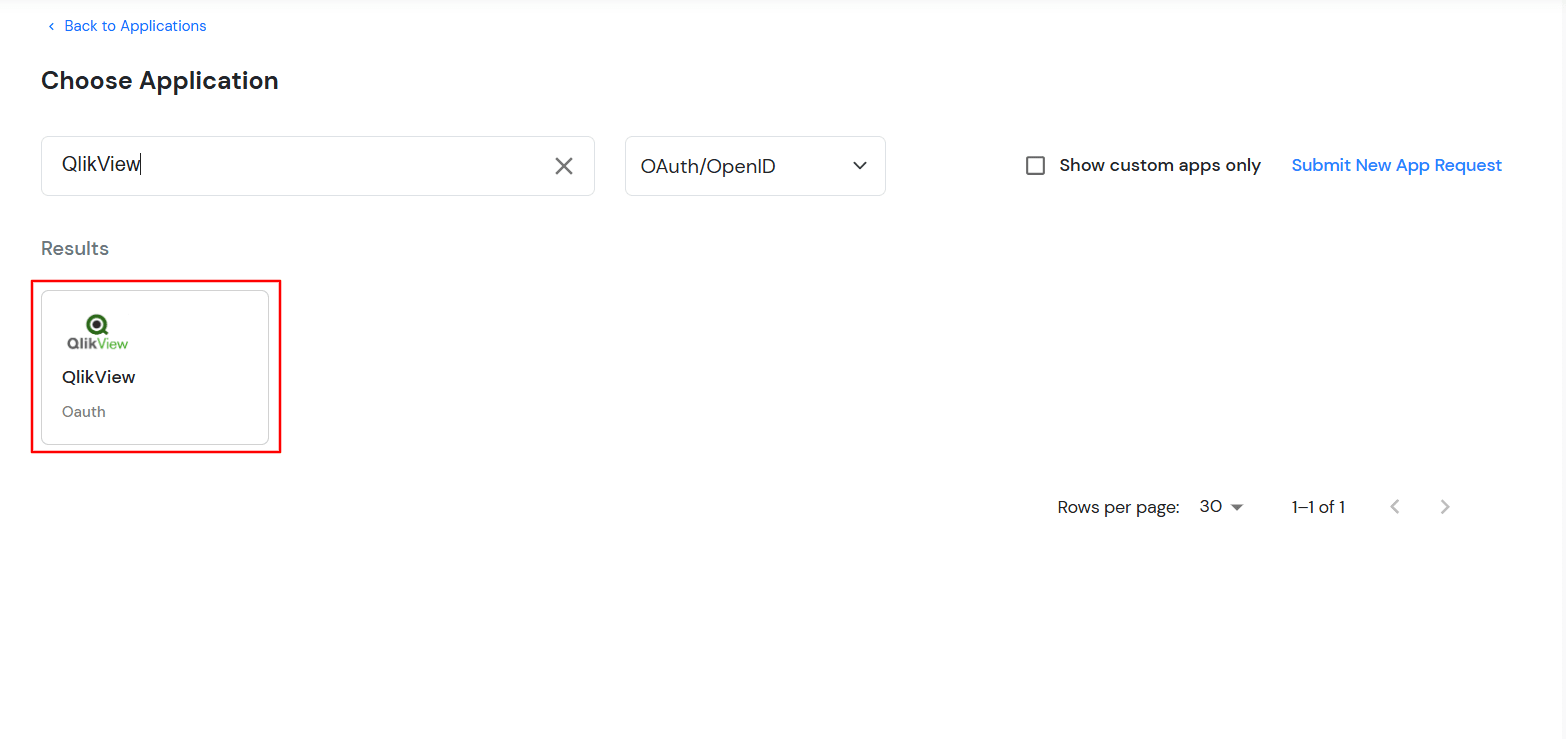Check the custom apps filter box
Image resolution: width=1566 pixels, height=739 pixels.
[x=1035, y=165]
